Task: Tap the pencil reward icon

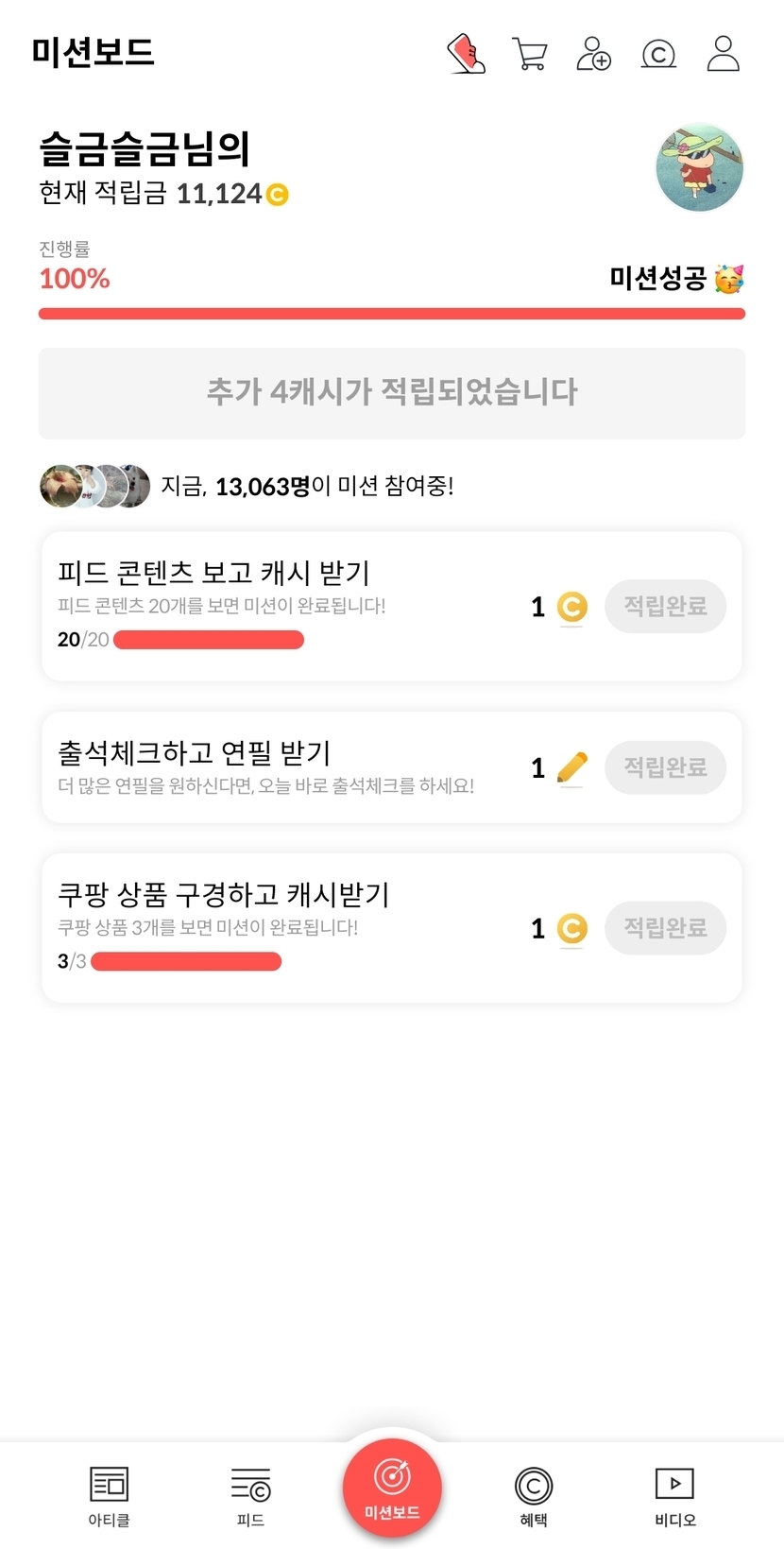Action: click(x=571, y=767)
